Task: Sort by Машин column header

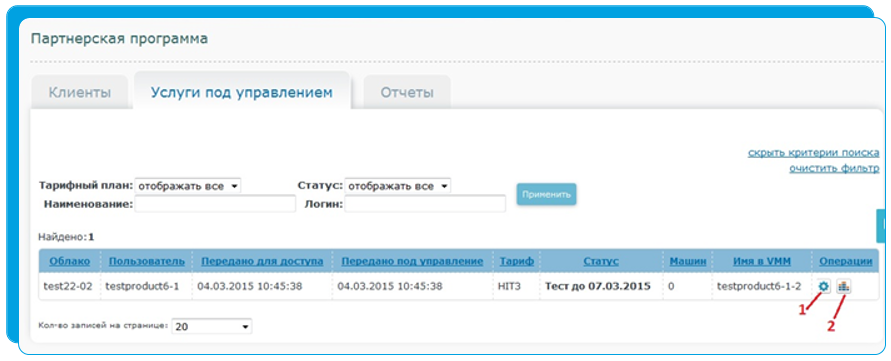Action: (688, 261)
